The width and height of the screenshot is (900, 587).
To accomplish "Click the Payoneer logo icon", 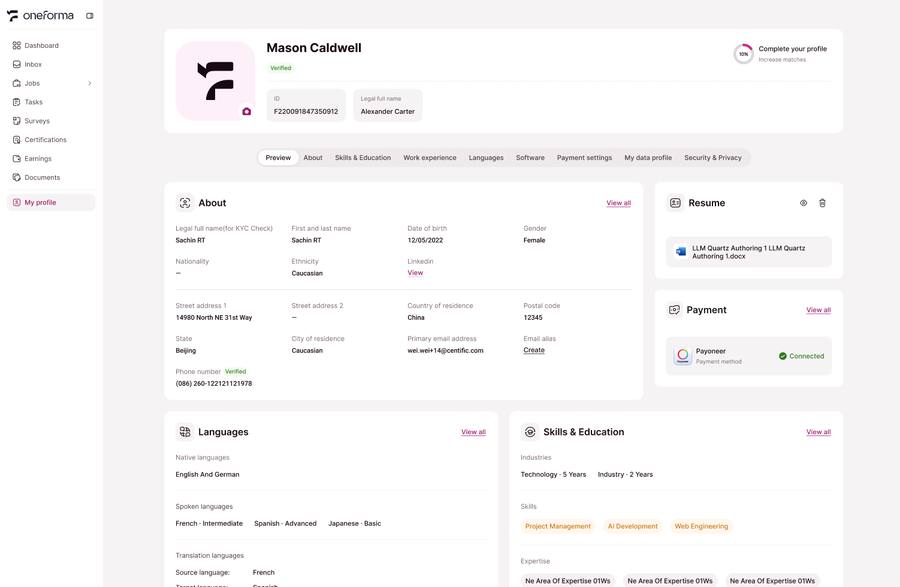I will pyautogui.click(x=682, y=356).
